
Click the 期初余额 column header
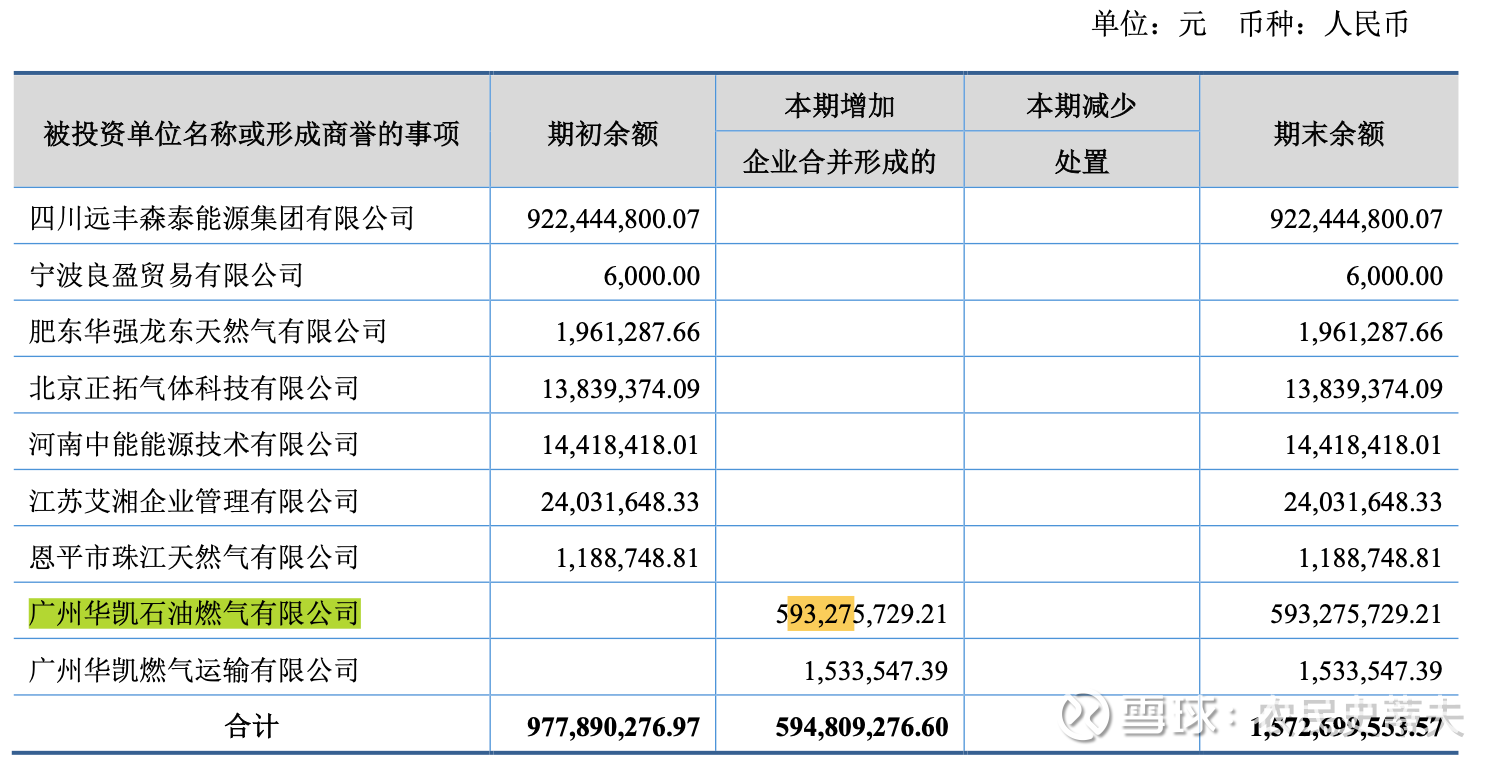tap(603, 133)
